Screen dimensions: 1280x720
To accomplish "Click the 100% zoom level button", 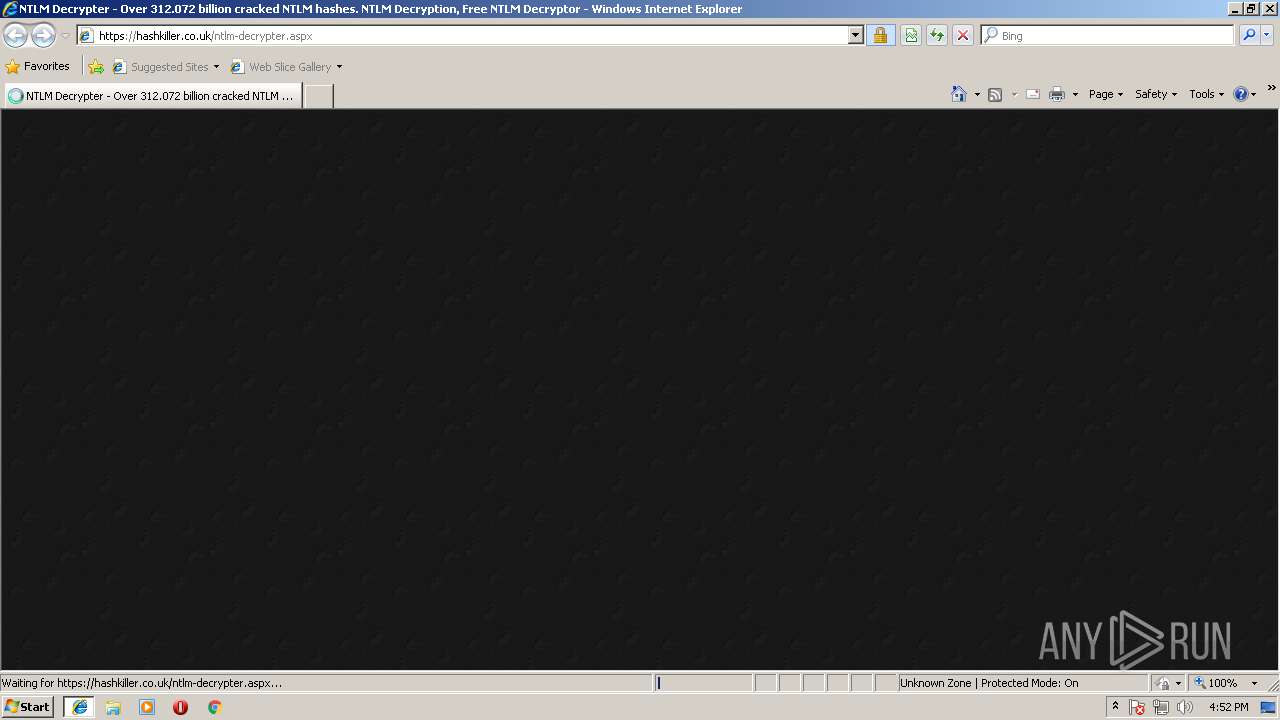I will 1216,683.
